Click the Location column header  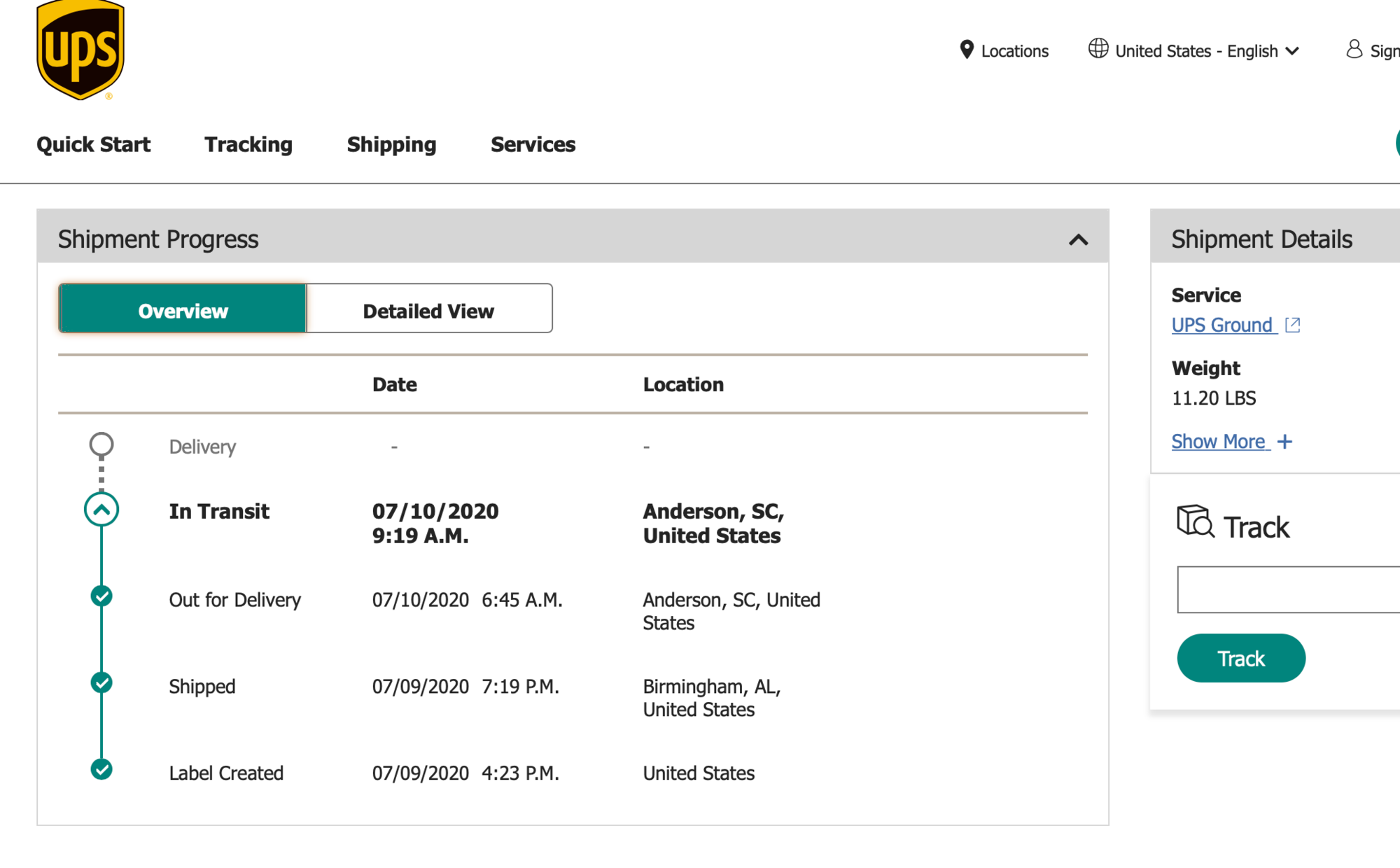pyautogui.click(x=683, y=384)
